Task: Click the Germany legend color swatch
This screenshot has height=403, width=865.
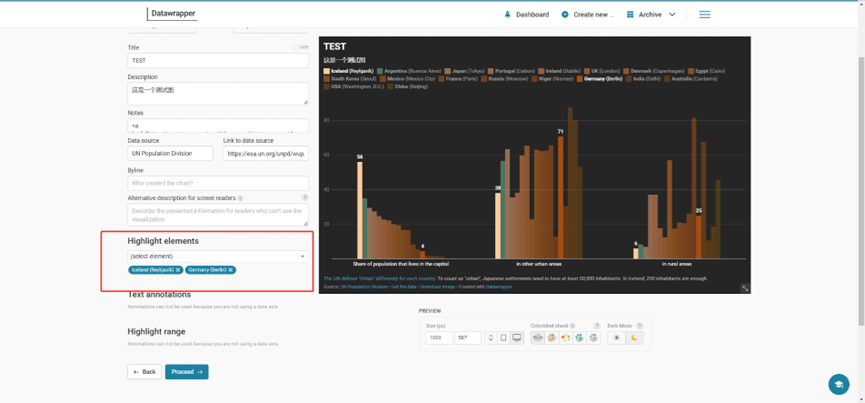Action: pyautogui.click(x=579, y=79)
